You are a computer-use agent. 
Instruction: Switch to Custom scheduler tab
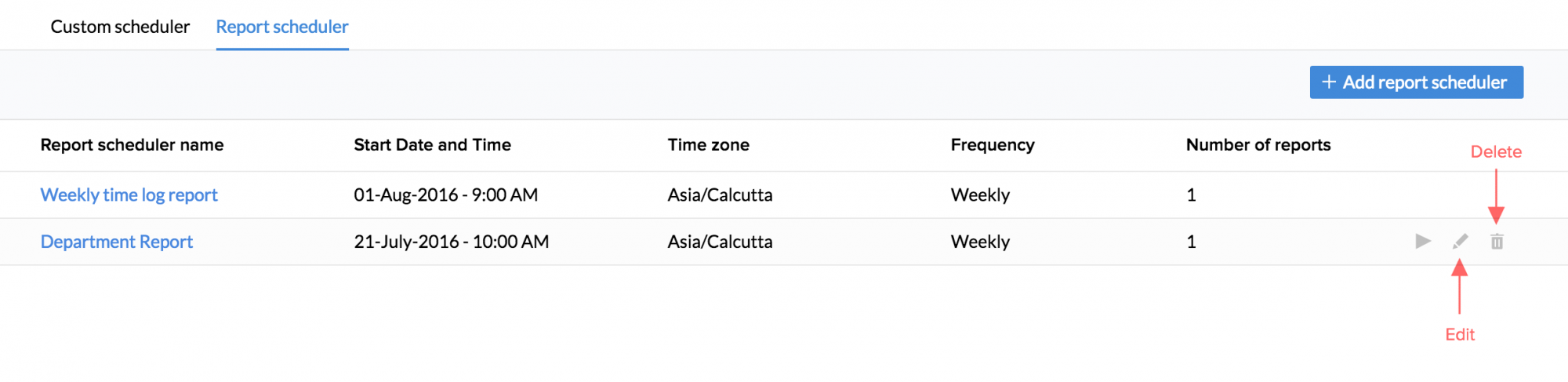point(120,27)
